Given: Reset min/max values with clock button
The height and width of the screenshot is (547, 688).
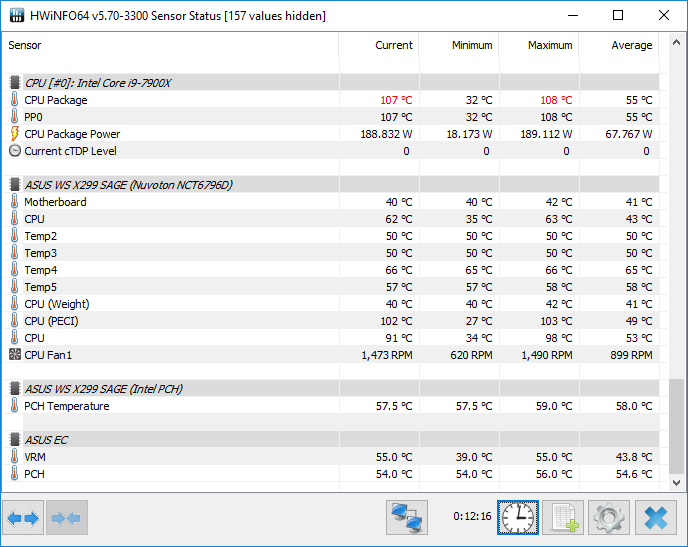Looking at the screenshot, I should pyautogui.click(x=518, y=518).
